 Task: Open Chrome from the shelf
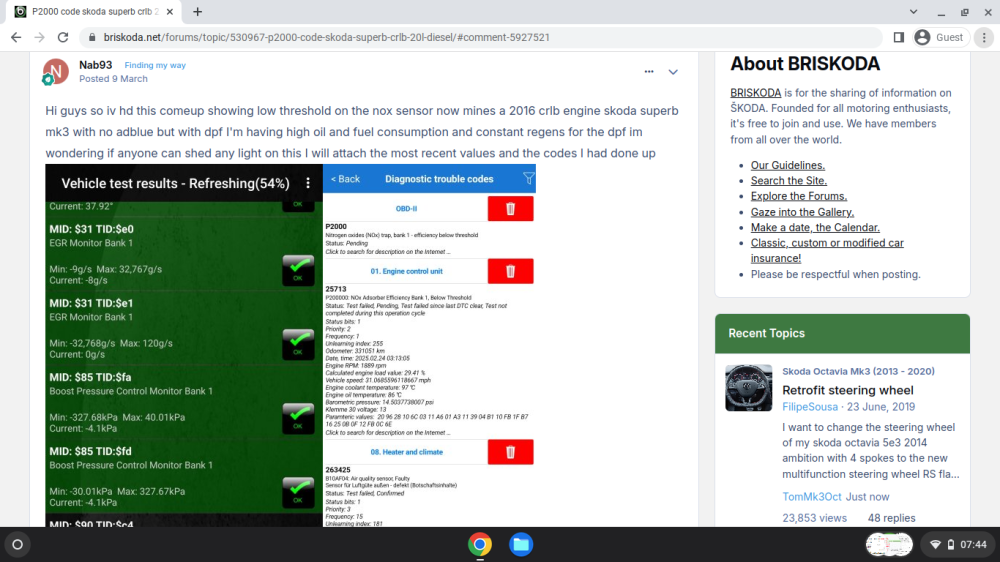(x=480, y=545)
